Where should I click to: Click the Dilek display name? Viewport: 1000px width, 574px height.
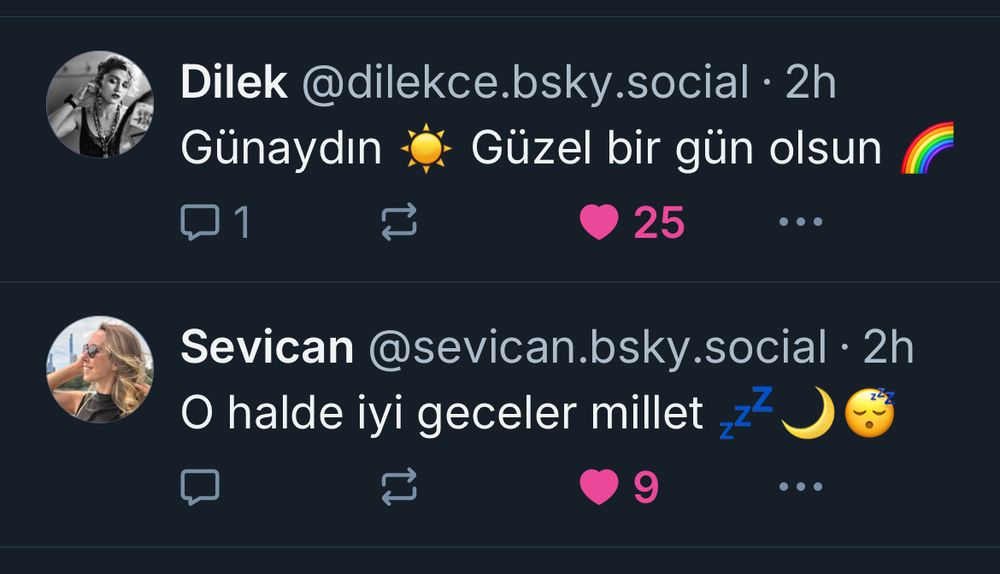[x=233, y=82]
